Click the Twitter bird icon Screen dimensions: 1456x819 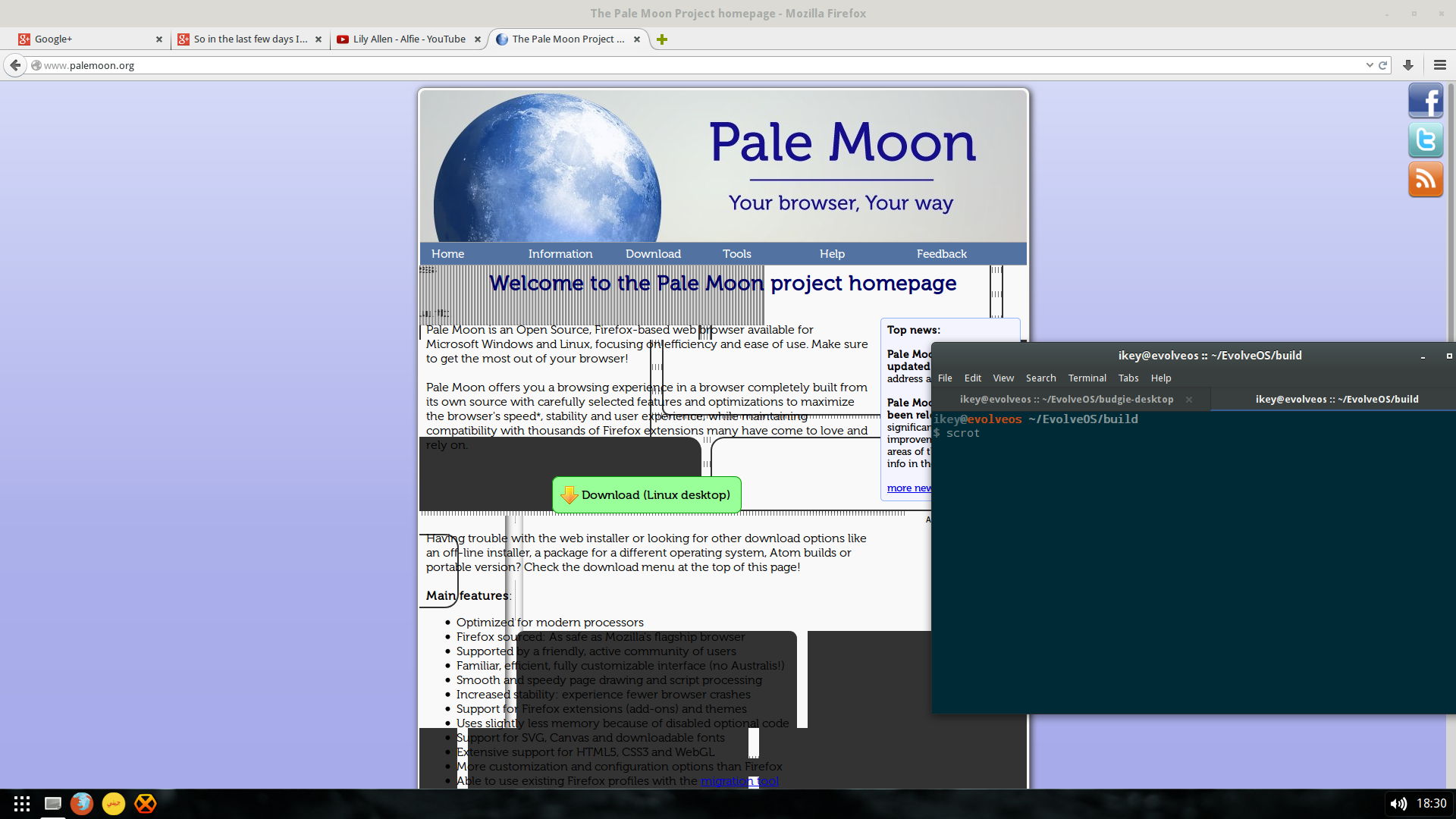click(1426, 140)
